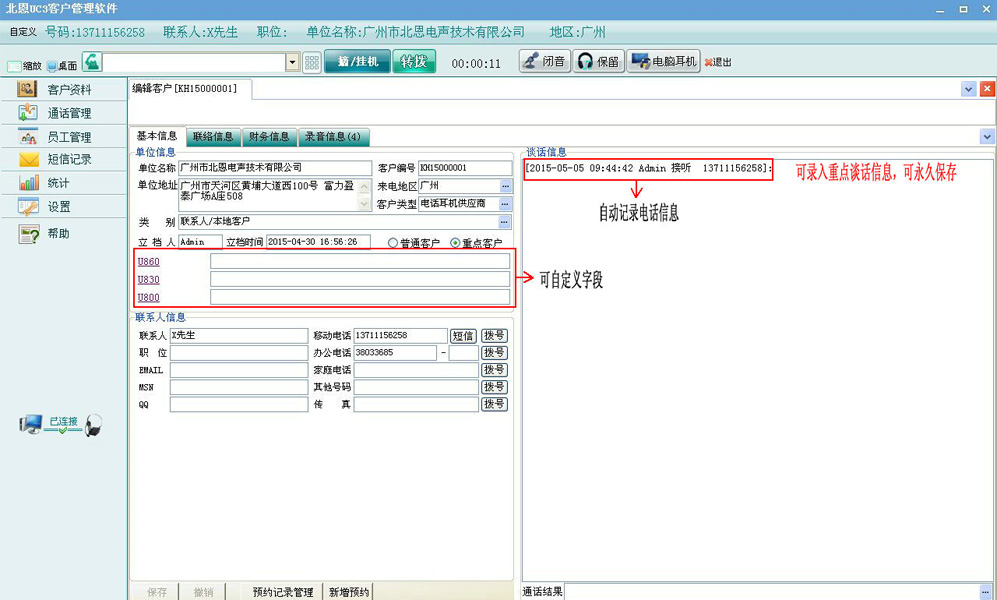The image size is (997, 600).
Task: Click the 联系人 name field
Action: point(238,336)
